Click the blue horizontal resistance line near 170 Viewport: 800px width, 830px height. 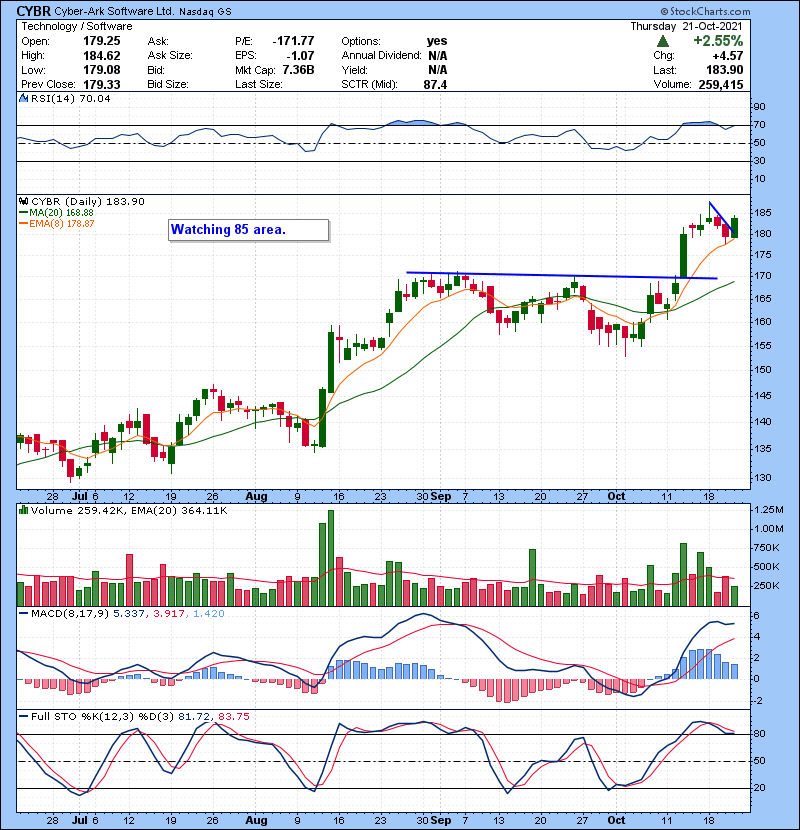(x=561, y=275)
